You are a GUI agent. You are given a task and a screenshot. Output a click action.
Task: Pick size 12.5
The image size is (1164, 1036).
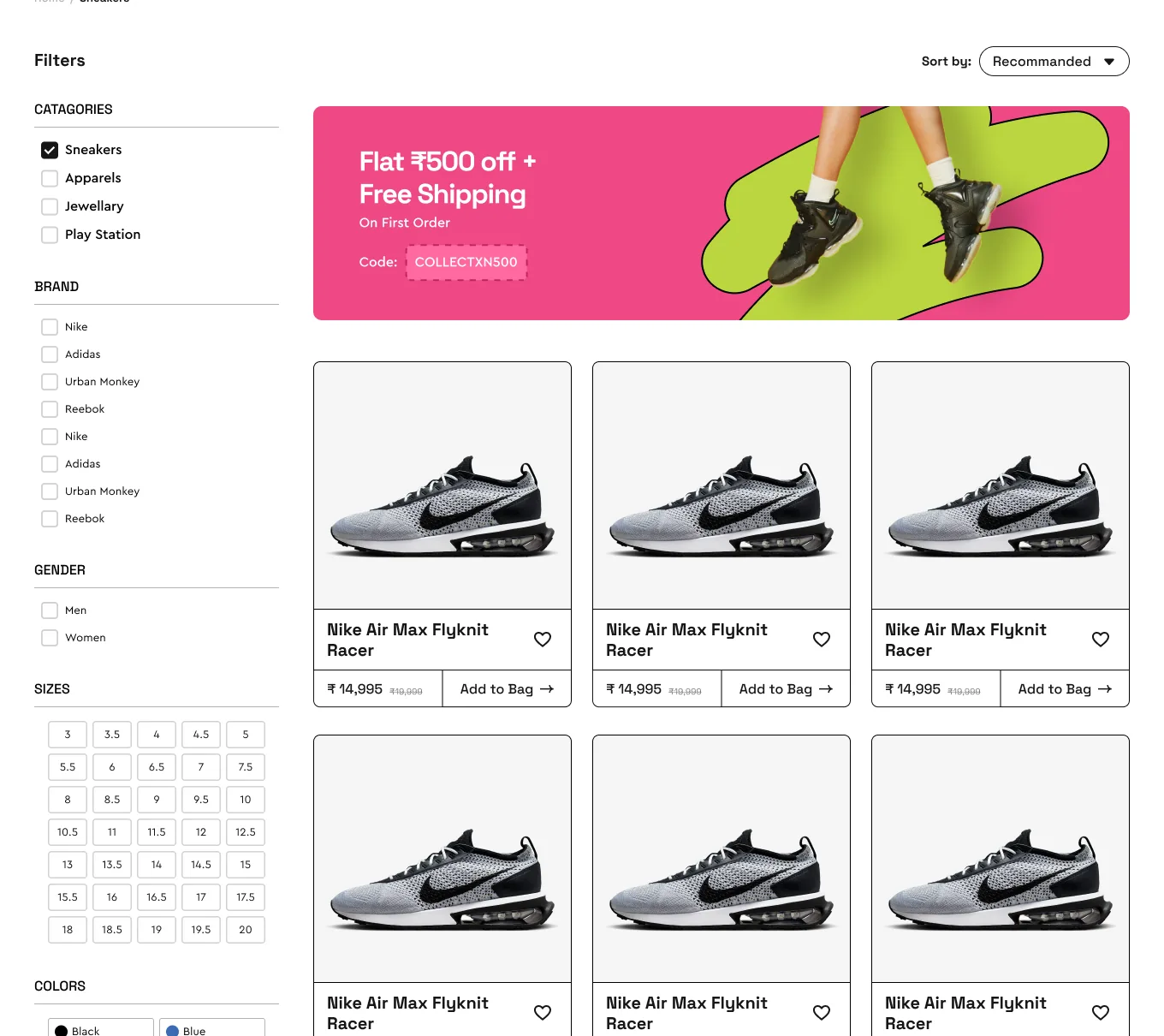246,832
